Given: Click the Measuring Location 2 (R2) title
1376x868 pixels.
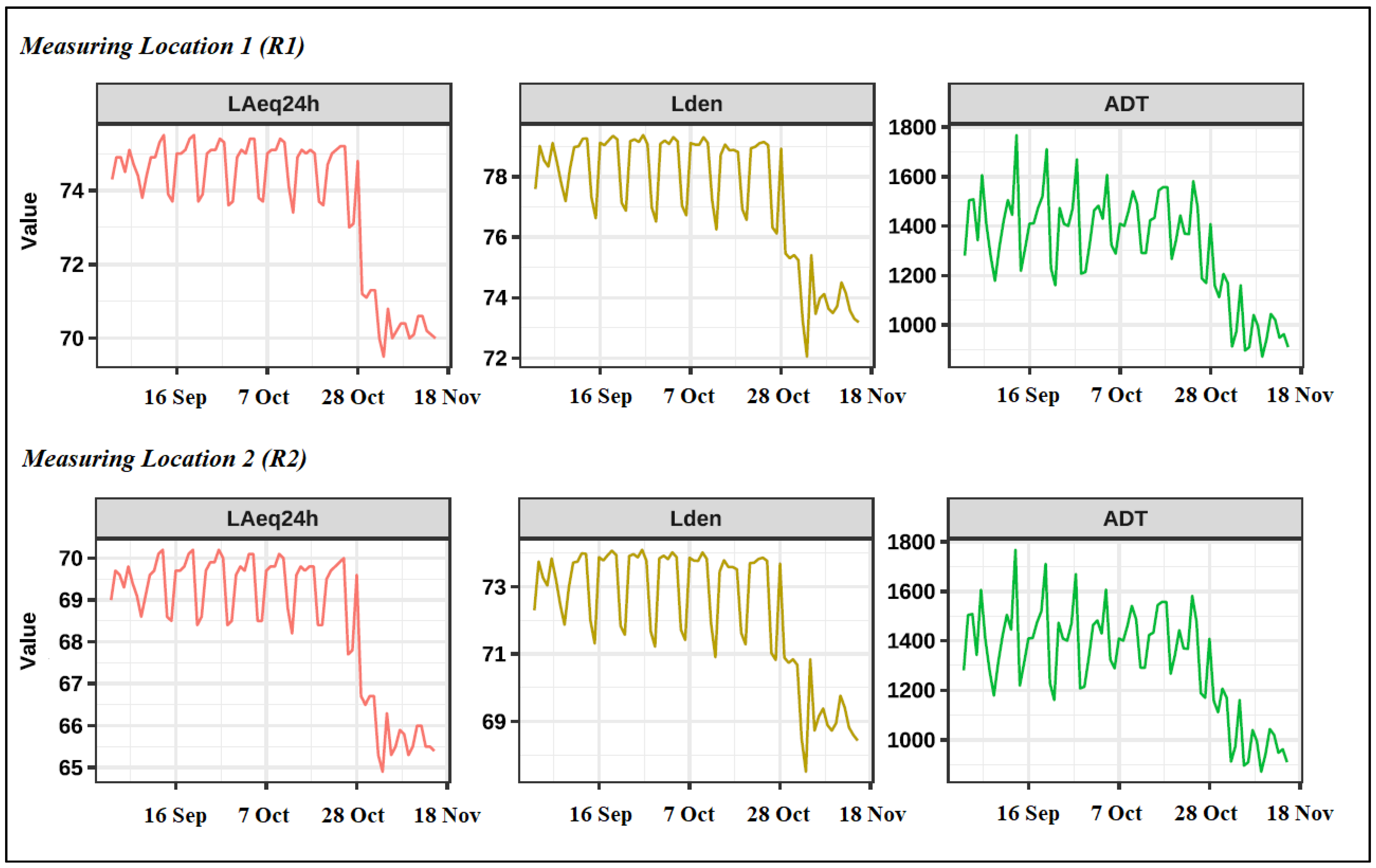Looking at the screenshot, I should tap(164, 458).
